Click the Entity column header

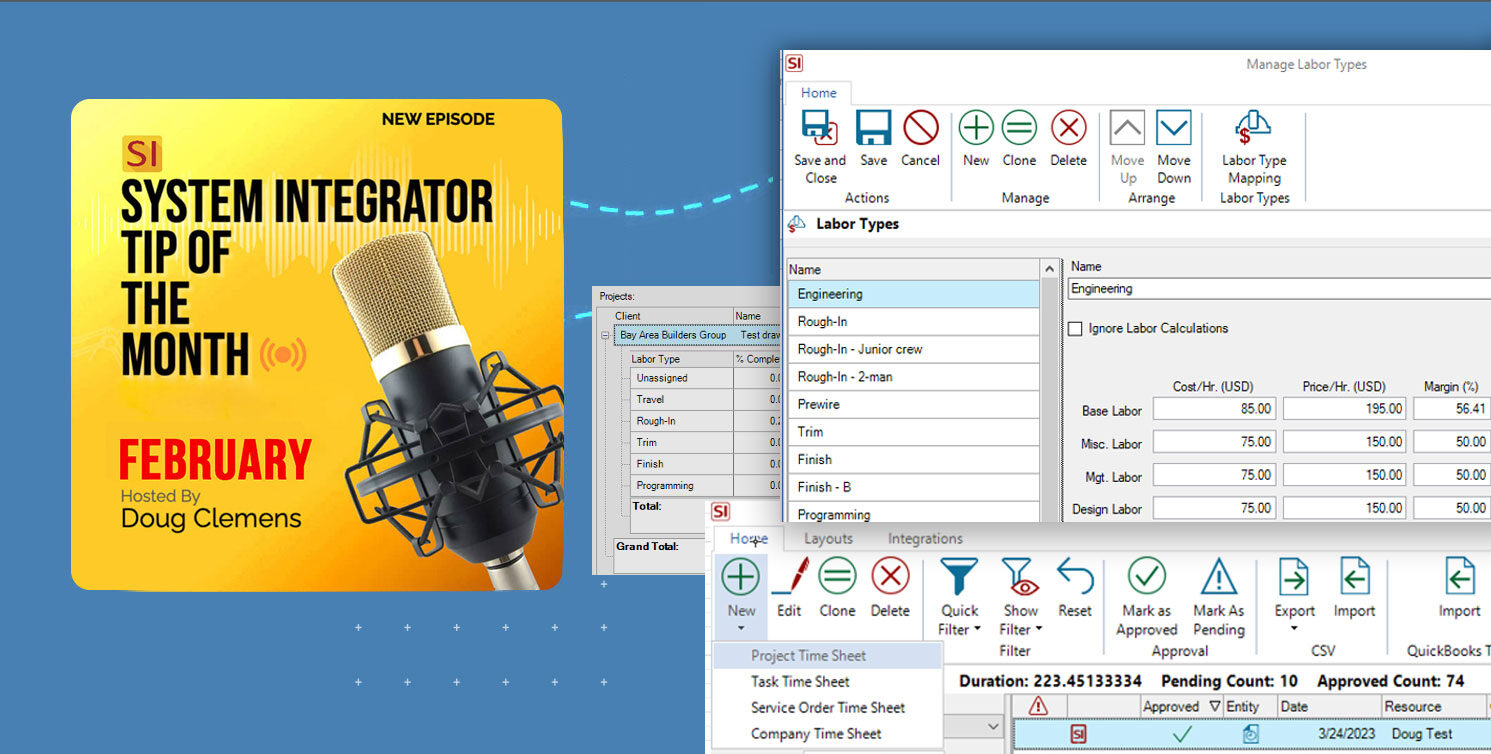[x=1250, y=706]
